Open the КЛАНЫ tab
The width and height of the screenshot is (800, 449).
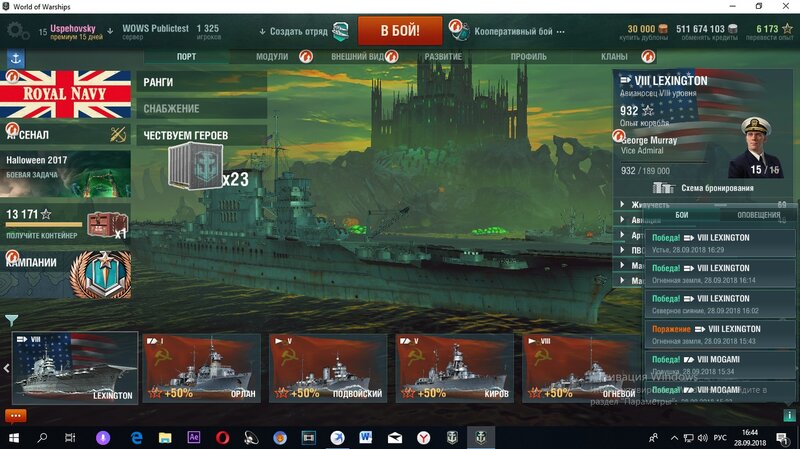pos(614,57)
